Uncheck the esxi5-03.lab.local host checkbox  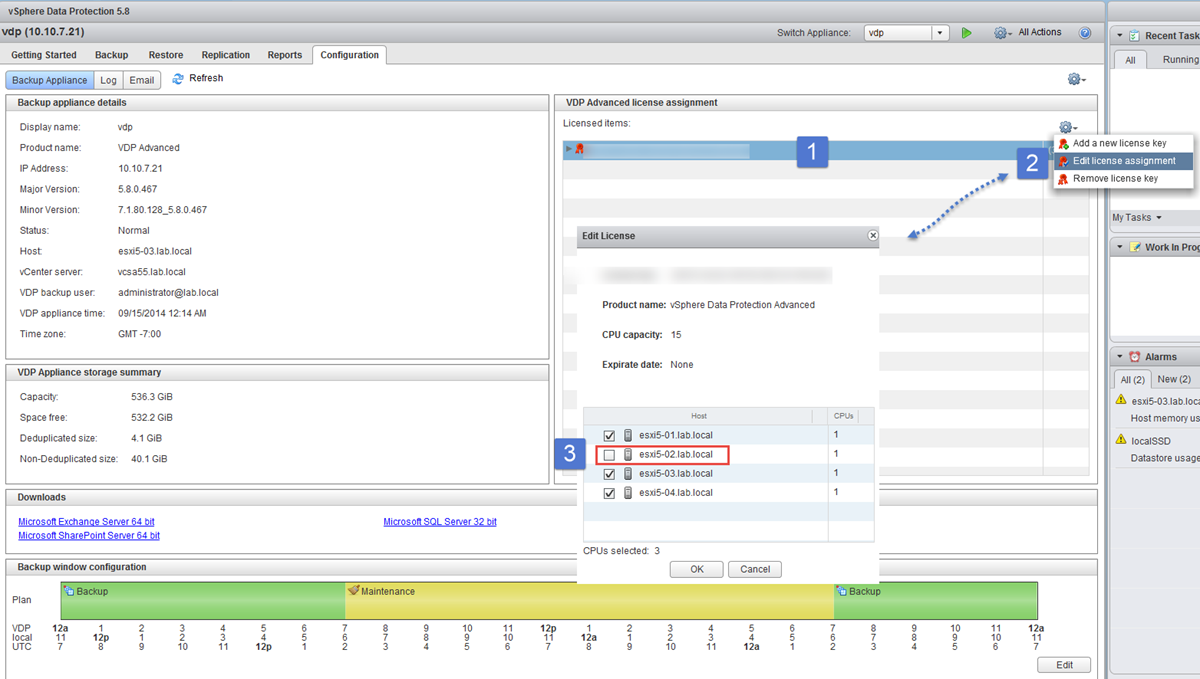pos(610,474)
